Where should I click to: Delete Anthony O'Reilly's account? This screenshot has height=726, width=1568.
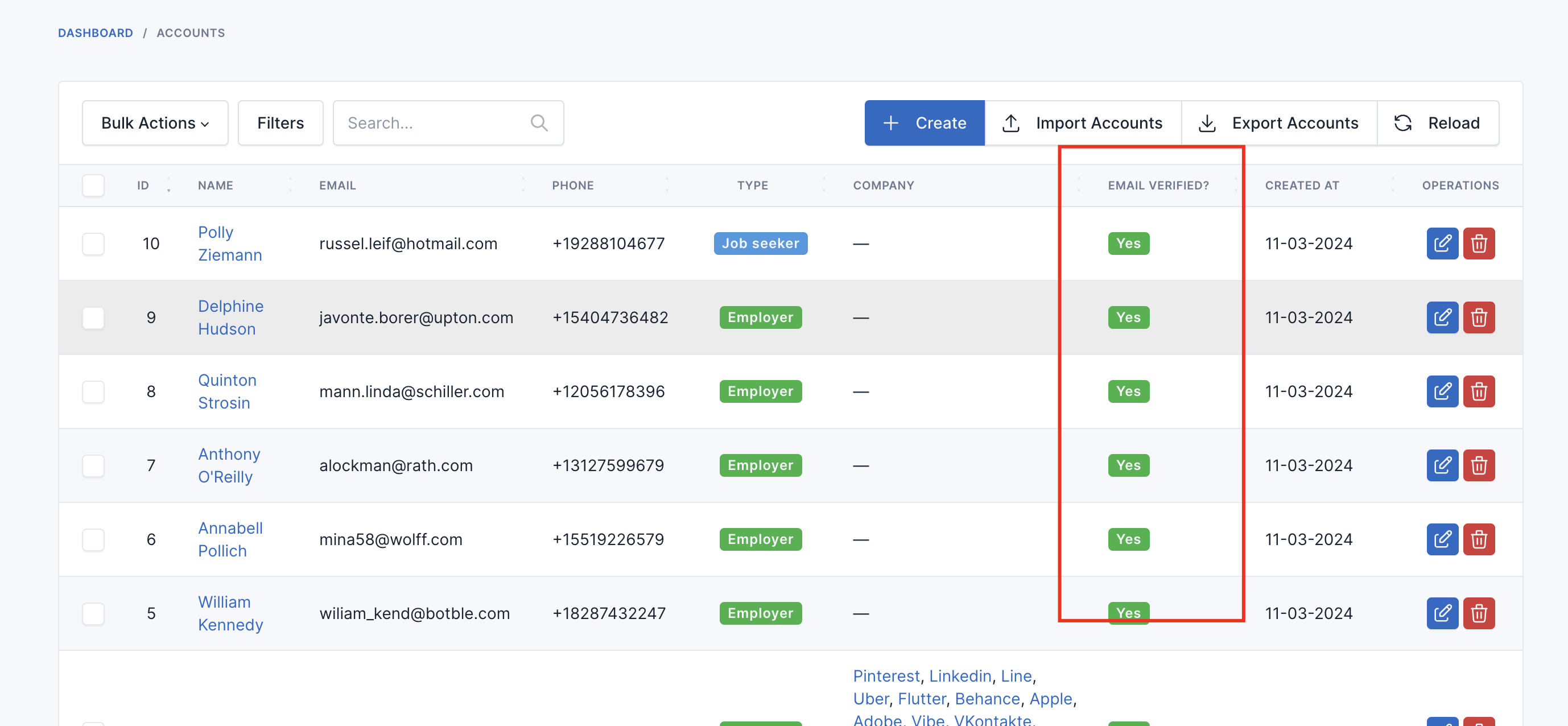click(x=1479, y=465)
